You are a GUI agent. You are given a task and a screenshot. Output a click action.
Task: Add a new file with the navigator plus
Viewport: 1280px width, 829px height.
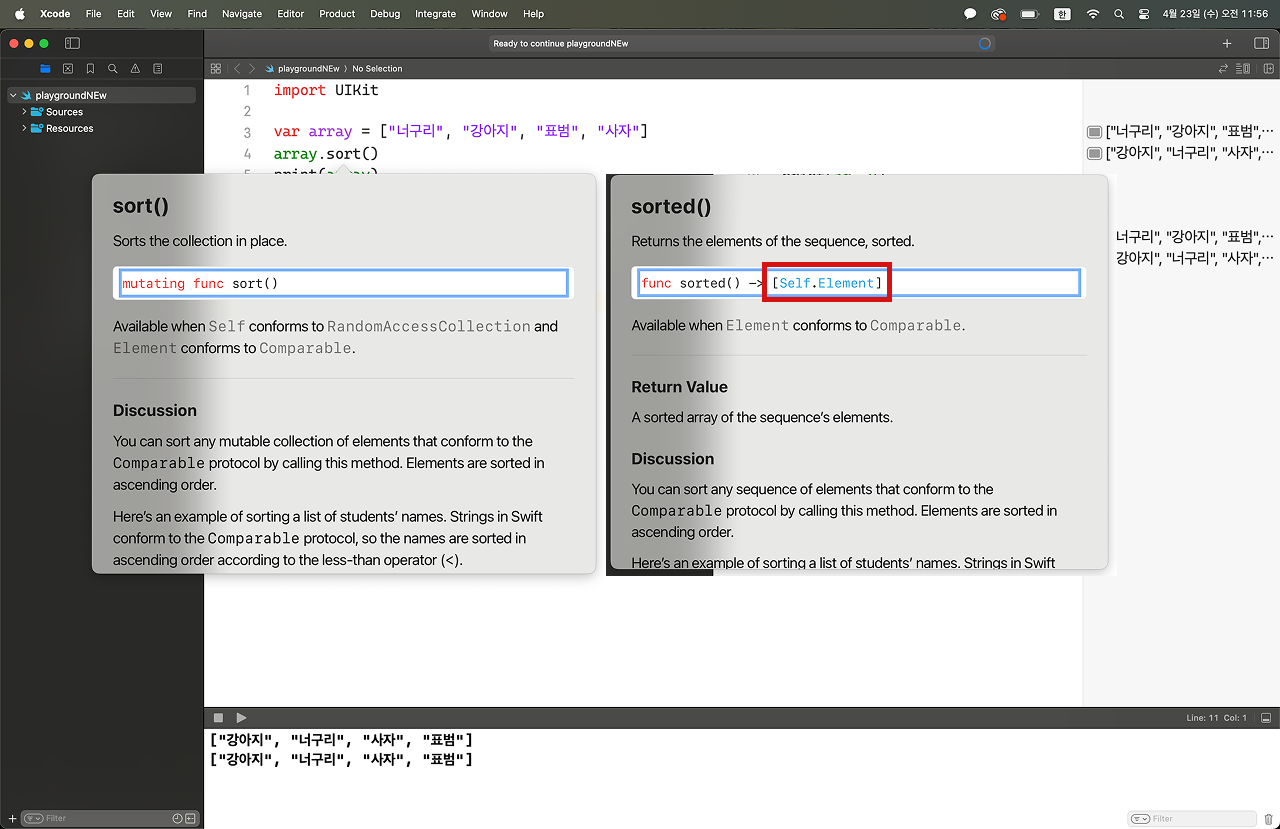pyautogui.click(x=12, y=818)
